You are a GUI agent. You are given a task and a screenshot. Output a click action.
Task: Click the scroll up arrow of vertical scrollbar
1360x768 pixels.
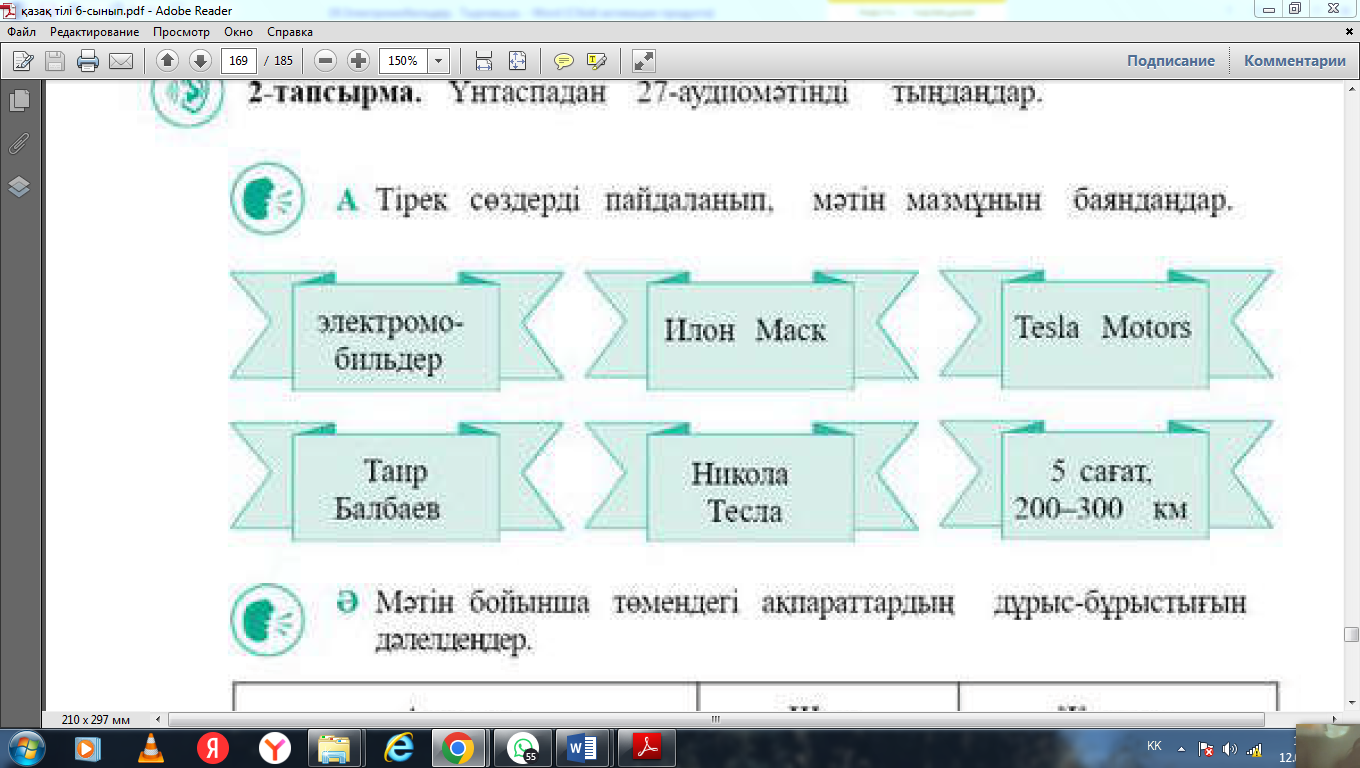point(1352,88)
